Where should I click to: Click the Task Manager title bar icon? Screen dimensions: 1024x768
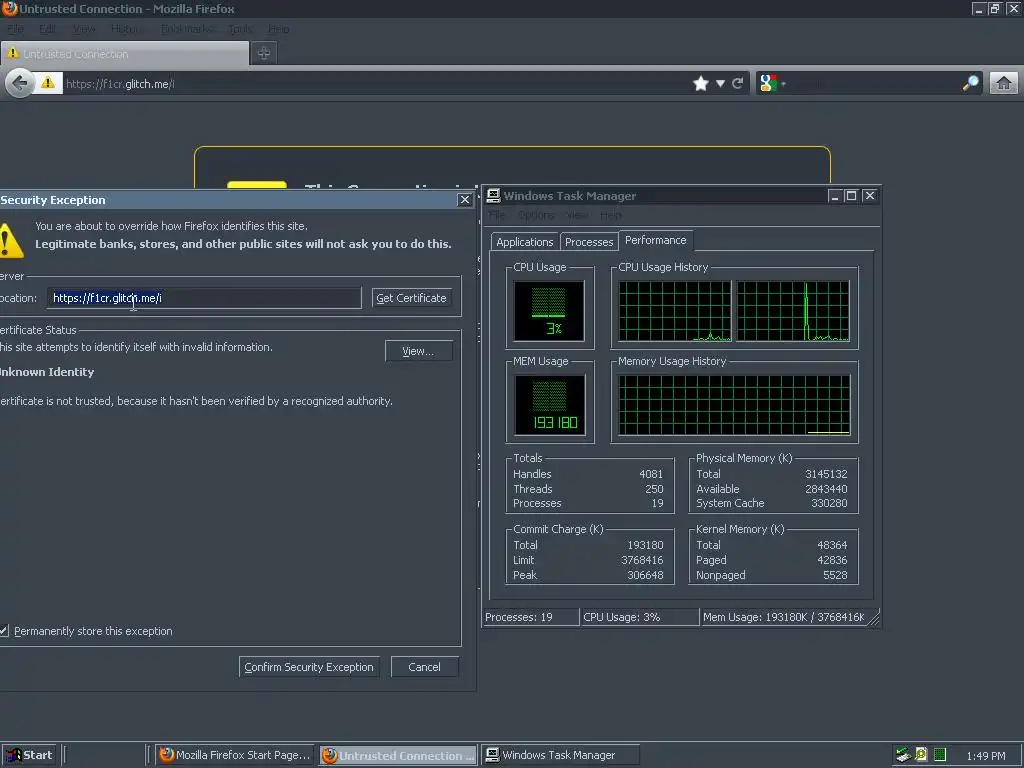point(493,195)
